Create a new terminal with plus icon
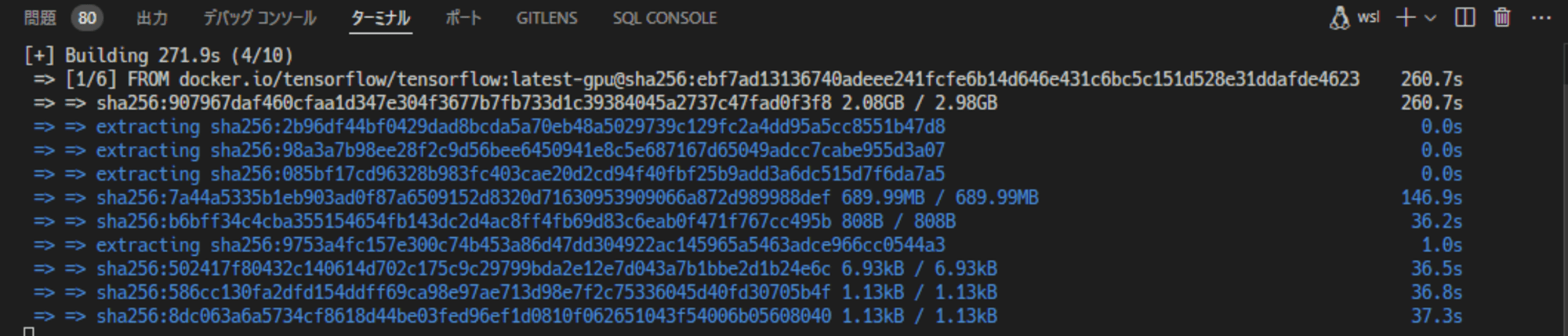The width and height of the screenshot is (1568, 336). 1406,17
